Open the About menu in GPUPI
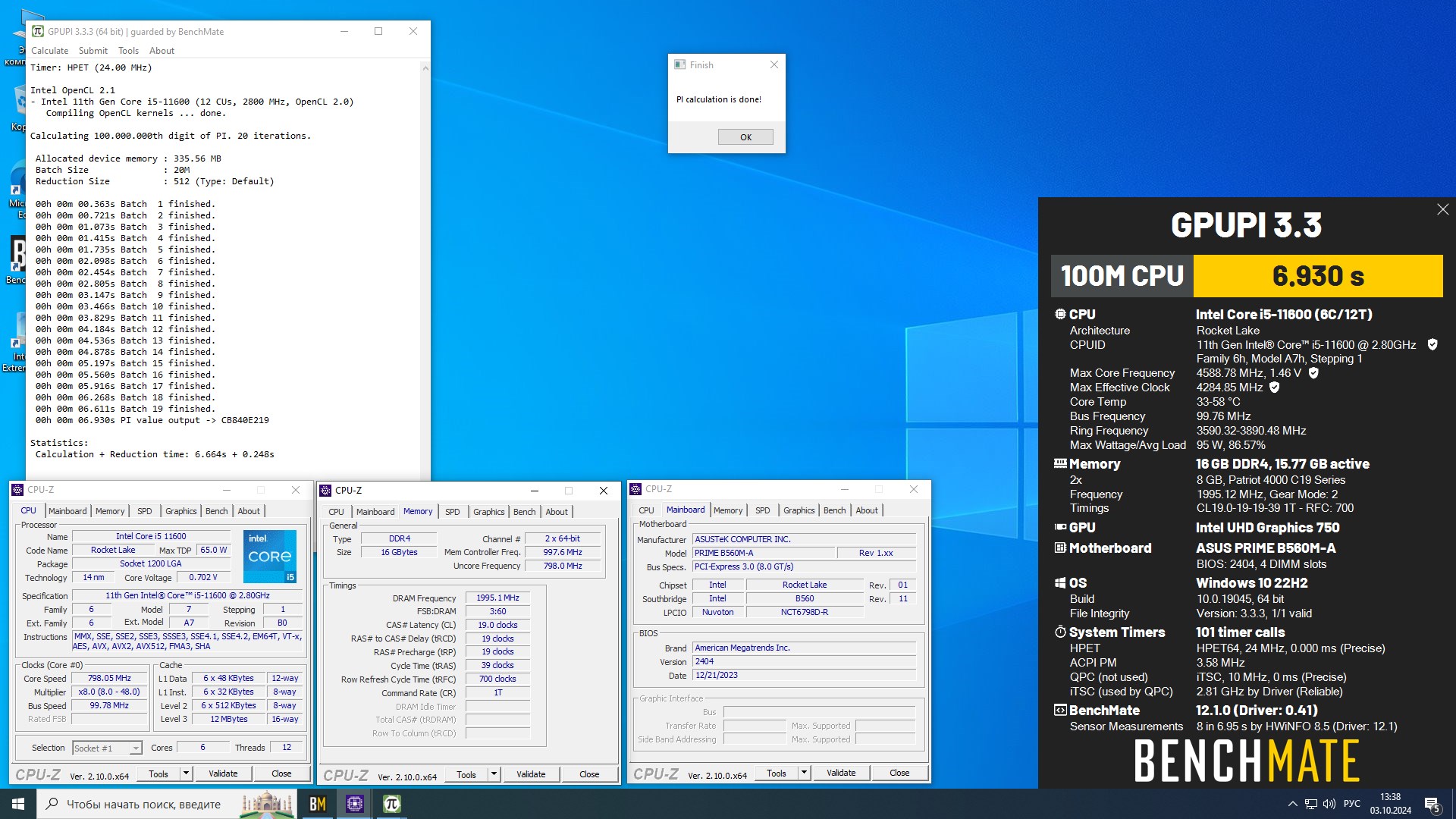This screenshot has width=1456, height=819. 162,51
